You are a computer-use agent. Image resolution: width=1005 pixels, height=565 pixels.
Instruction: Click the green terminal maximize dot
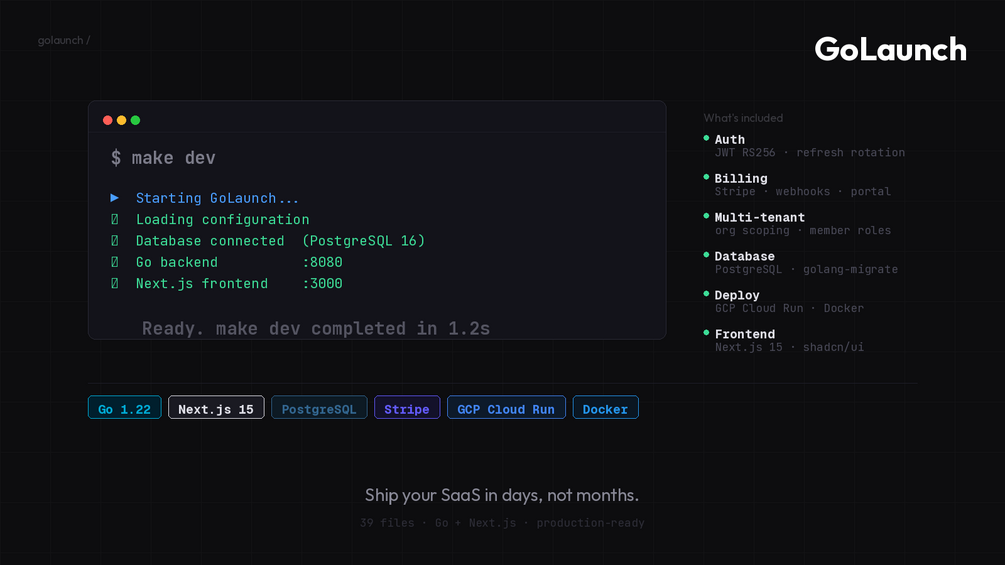tap(136, 120)
